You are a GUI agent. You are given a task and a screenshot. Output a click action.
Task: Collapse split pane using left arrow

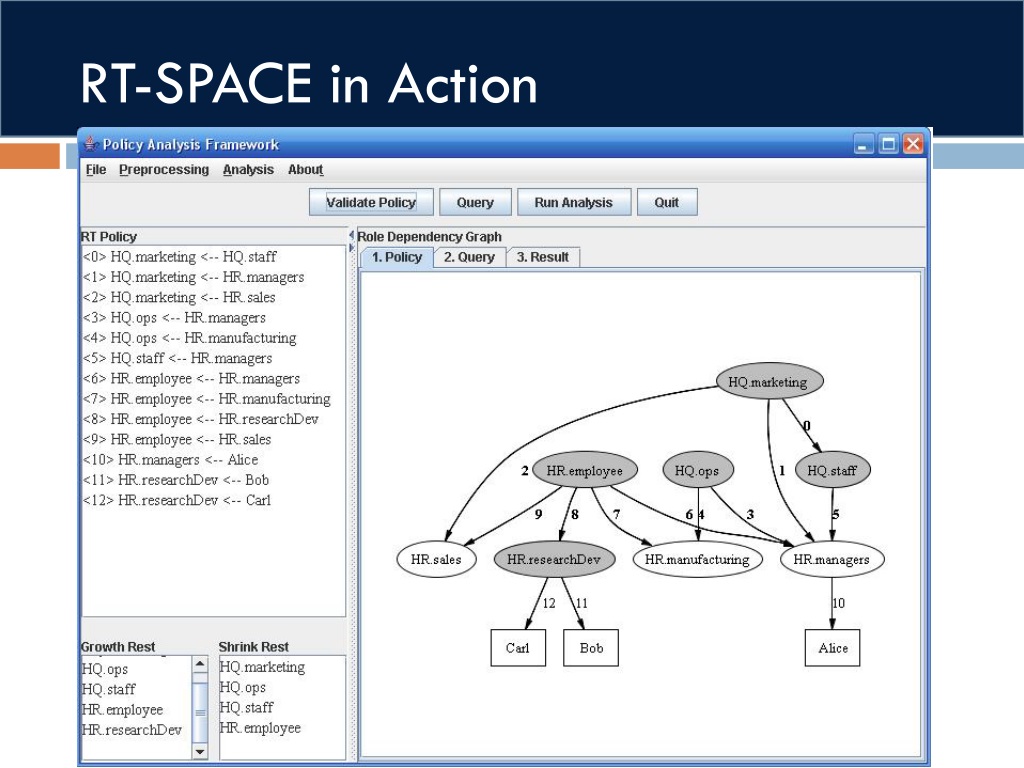pos(351,234)
